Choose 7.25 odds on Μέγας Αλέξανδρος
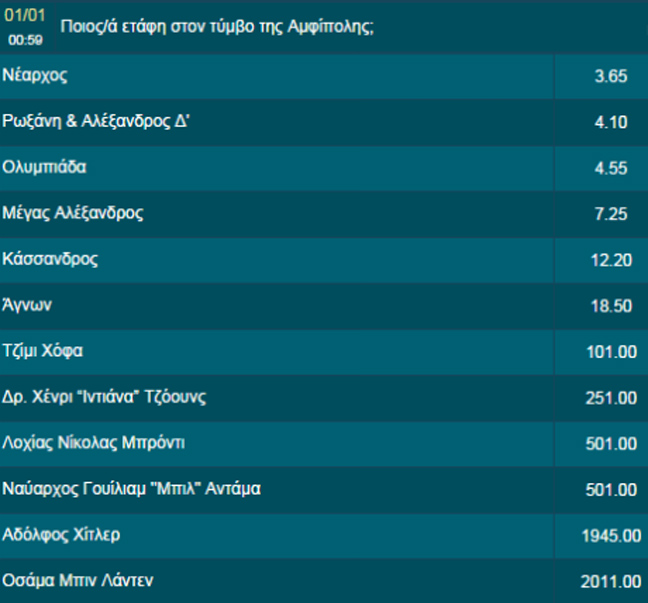This screenshot has height=603, width=648. 610,215
